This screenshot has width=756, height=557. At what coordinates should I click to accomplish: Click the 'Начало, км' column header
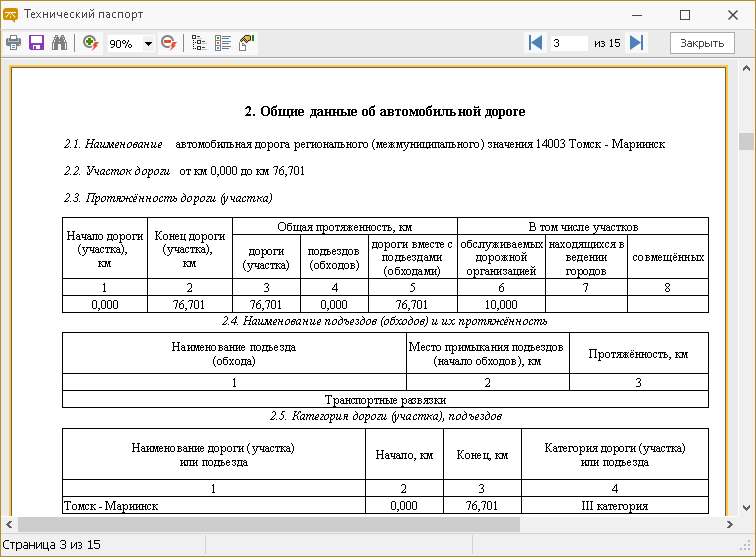(404, 455)
